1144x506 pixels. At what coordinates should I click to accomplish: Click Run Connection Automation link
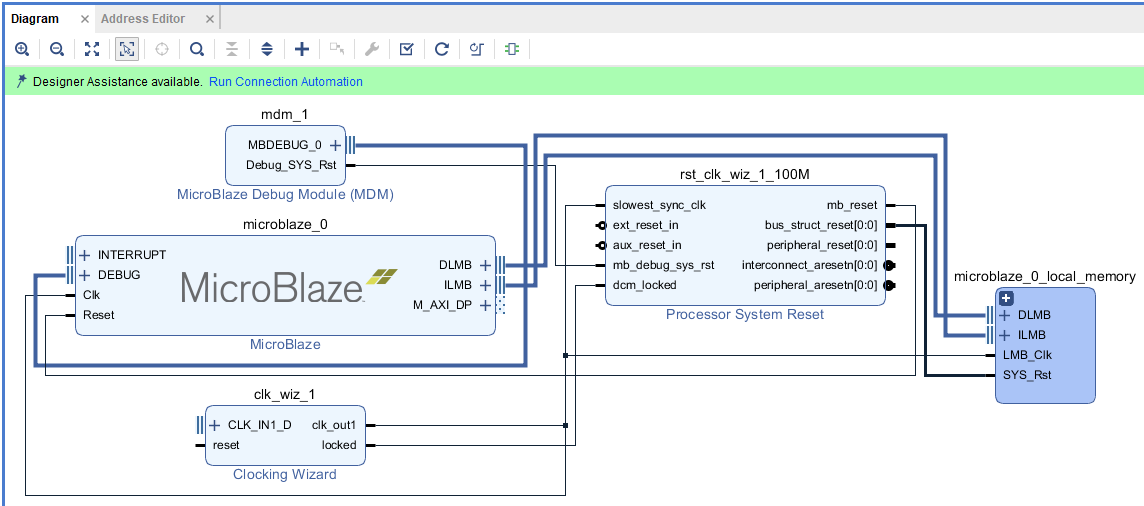tap(286, 82)
